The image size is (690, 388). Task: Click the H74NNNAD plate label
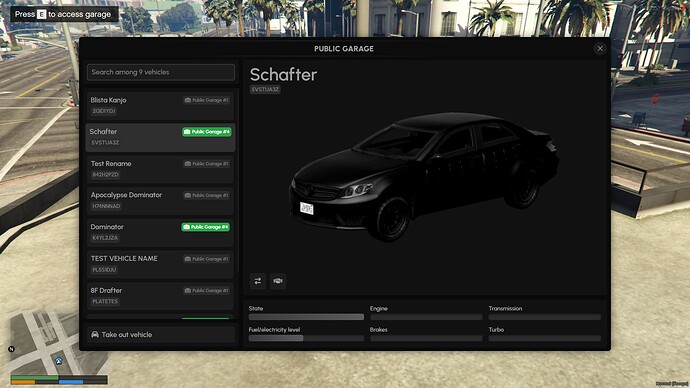pos(106,206)
